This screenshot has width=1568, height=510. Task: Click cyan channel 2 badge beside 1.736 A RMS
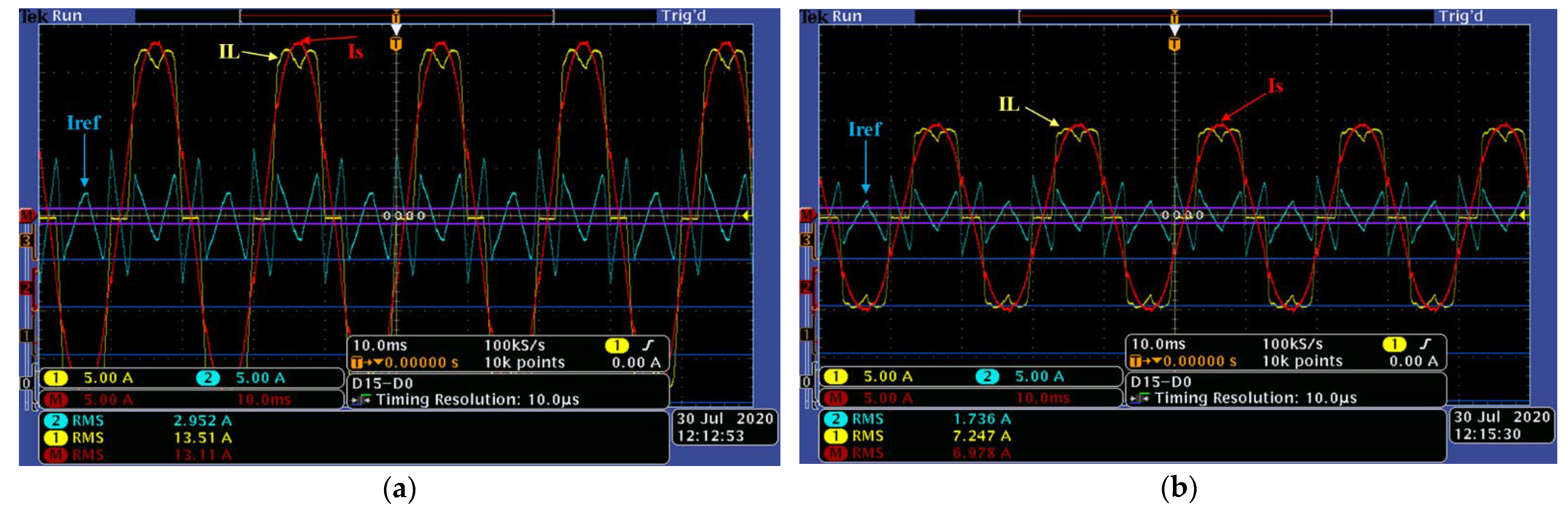tap(836, 419)
